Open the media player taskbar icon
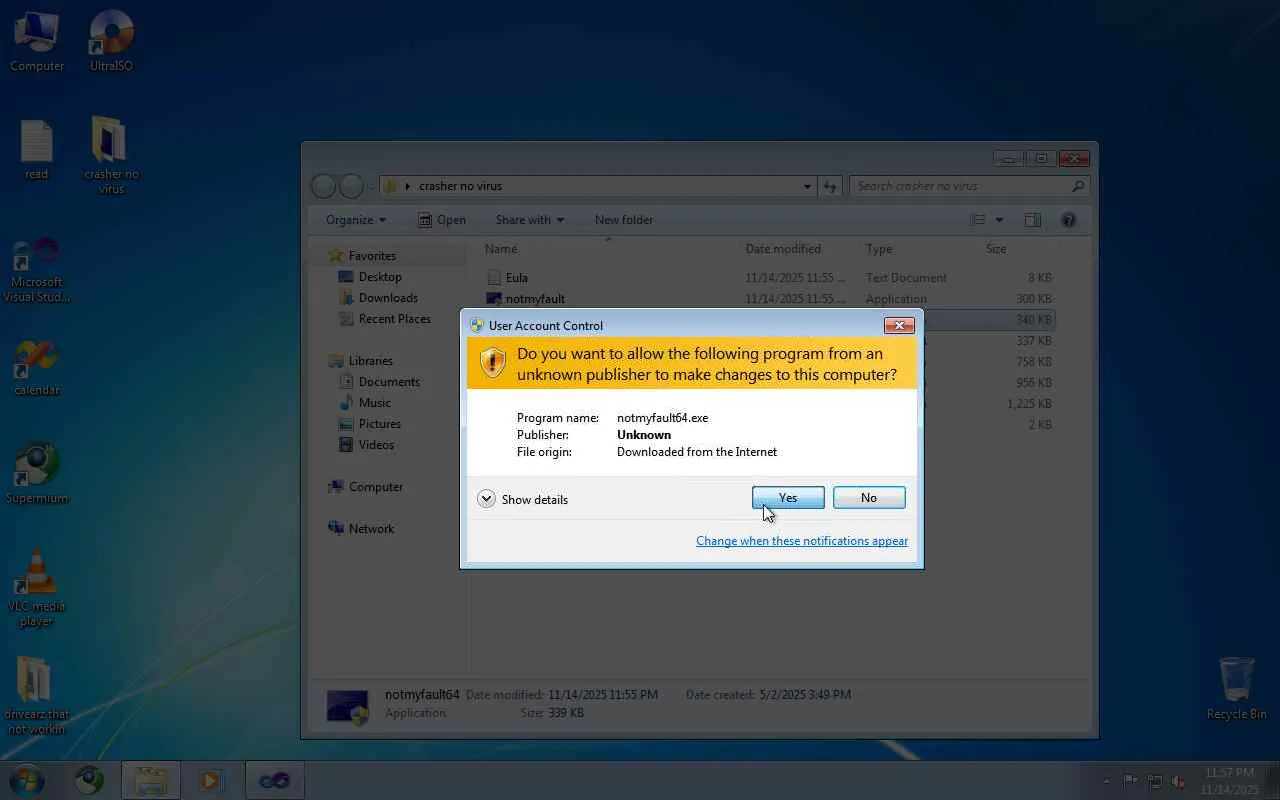Viewport: 1280px width, 800px height. (x=212, y=780)
